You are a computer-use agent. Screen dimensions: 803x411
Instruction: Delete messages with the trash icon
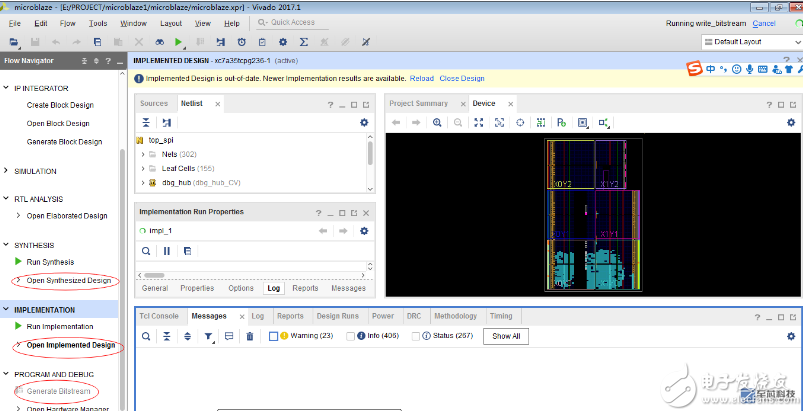click(x=250, y=336)
